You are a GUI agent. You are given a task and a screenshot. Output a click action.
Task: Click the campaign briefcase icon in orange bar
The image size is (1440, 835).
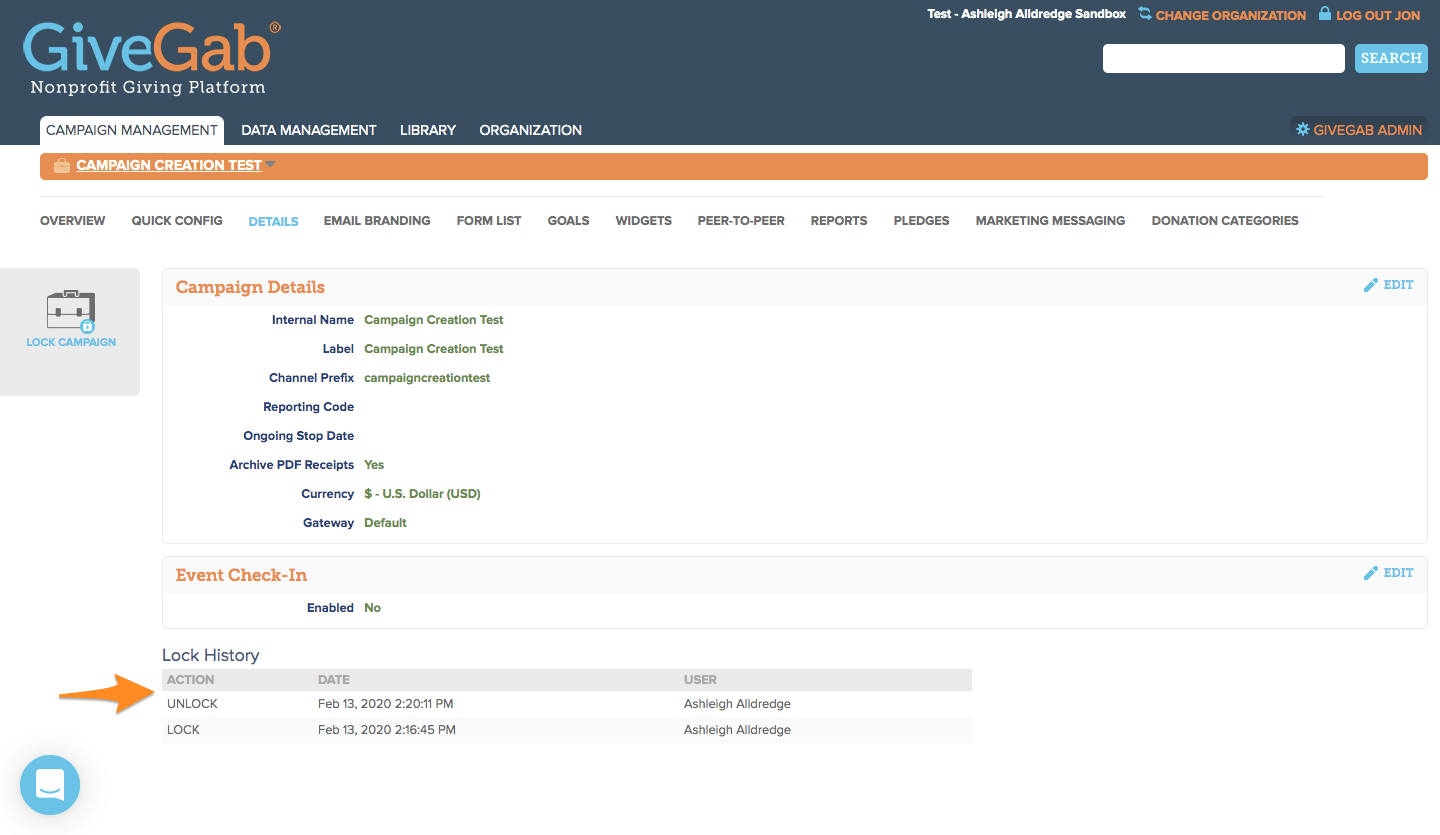62,166
